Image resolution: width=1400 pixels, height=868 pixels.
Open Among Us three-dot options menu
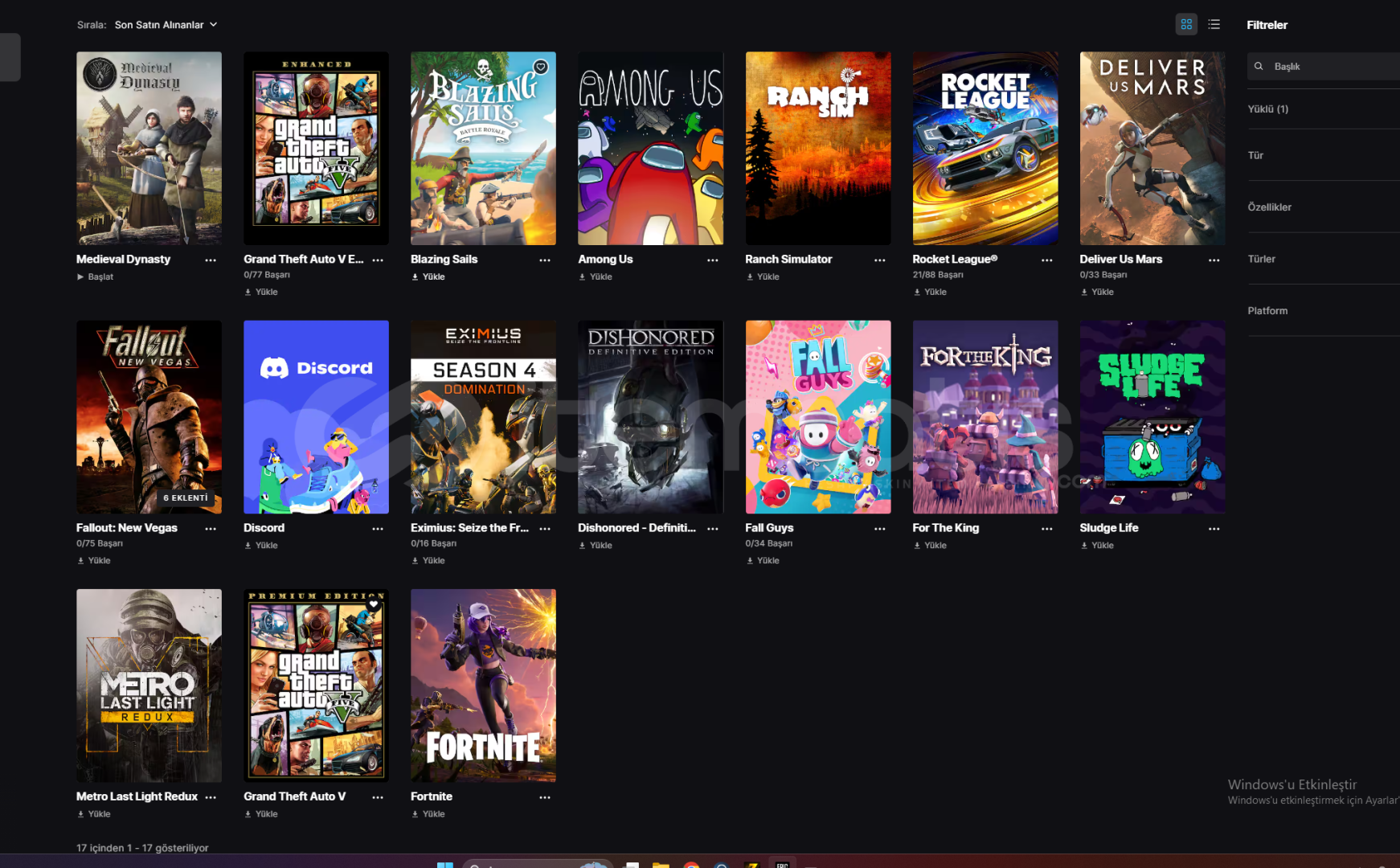coord(713,260)
